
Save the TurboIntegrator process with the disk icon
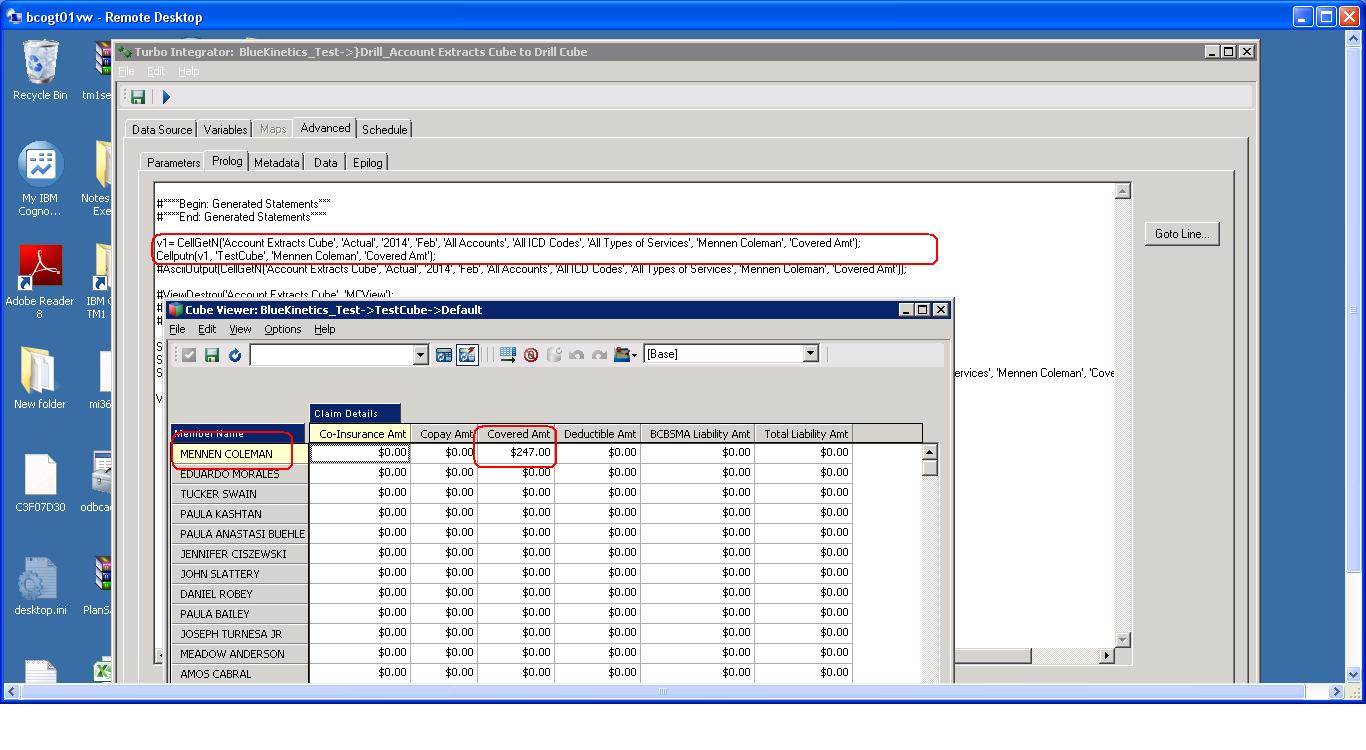[138, 97]
